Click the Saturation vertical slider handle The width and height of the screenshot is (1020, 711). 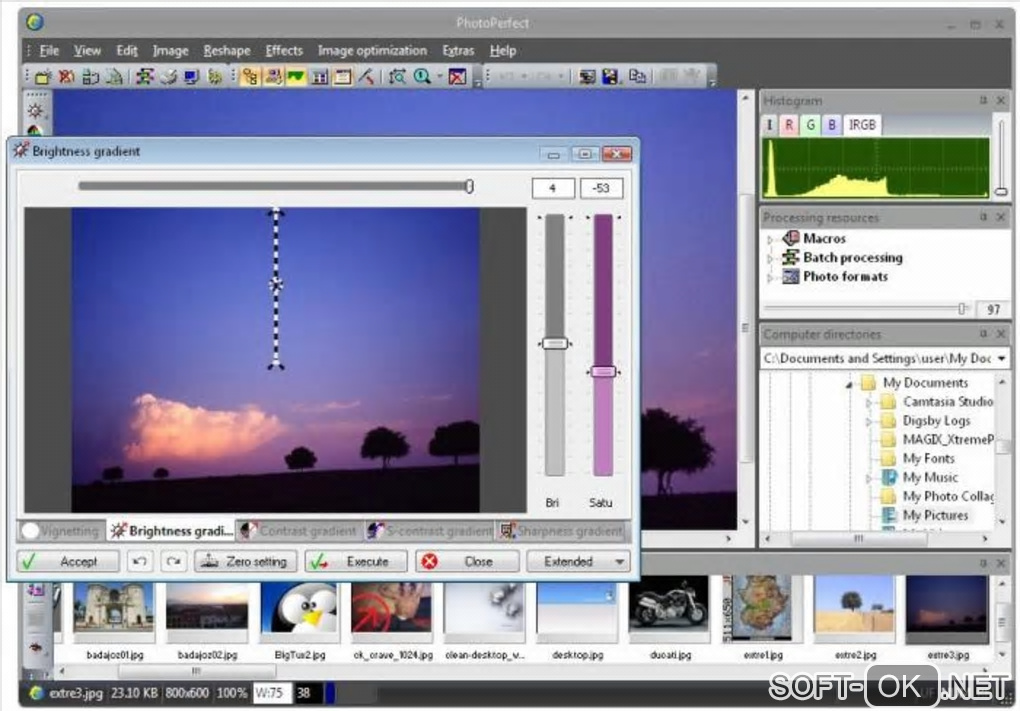(603, 371)
